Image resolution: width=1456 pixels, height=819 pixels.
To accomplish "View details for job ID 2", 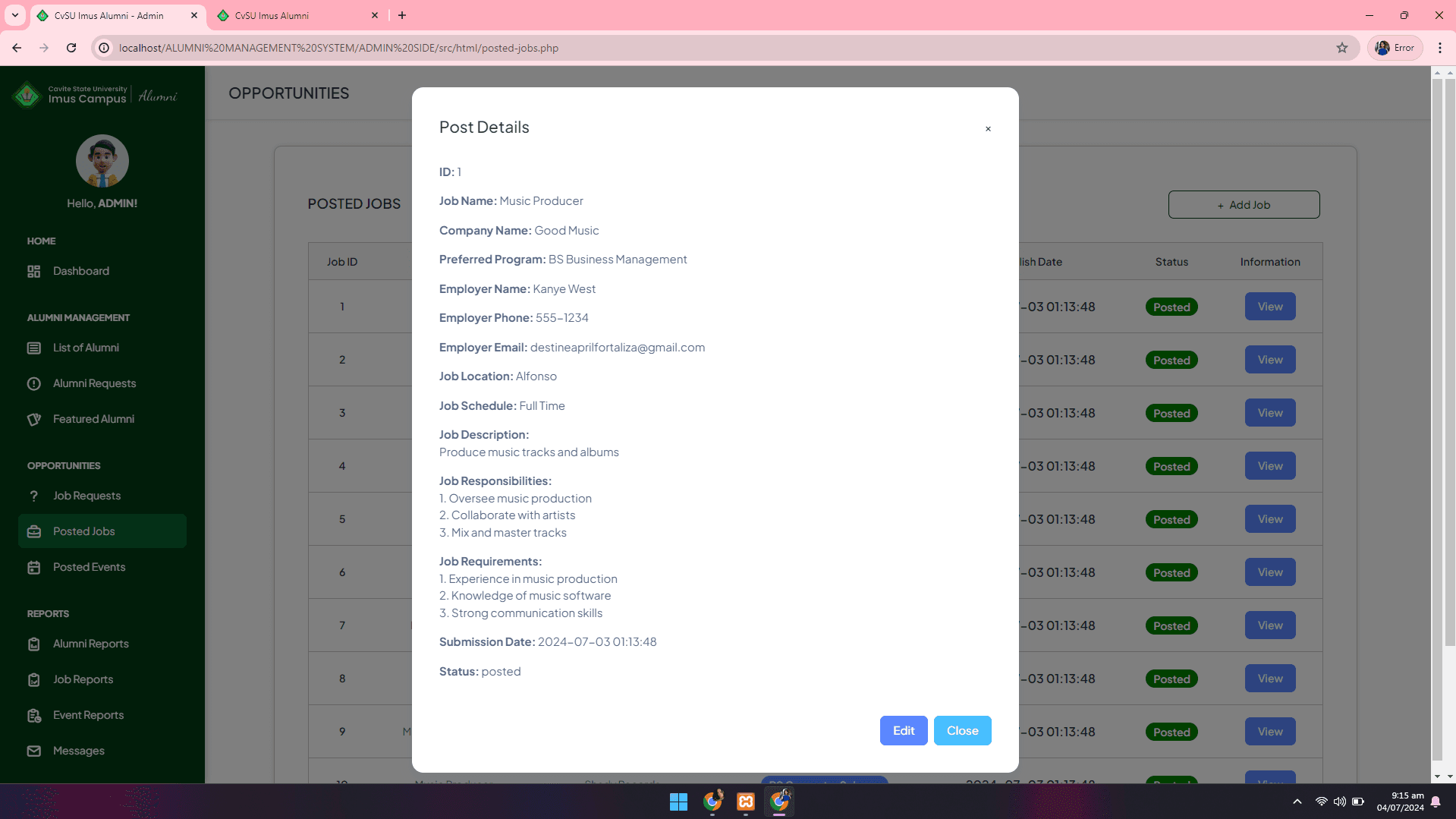I will tap(1270, 360).
